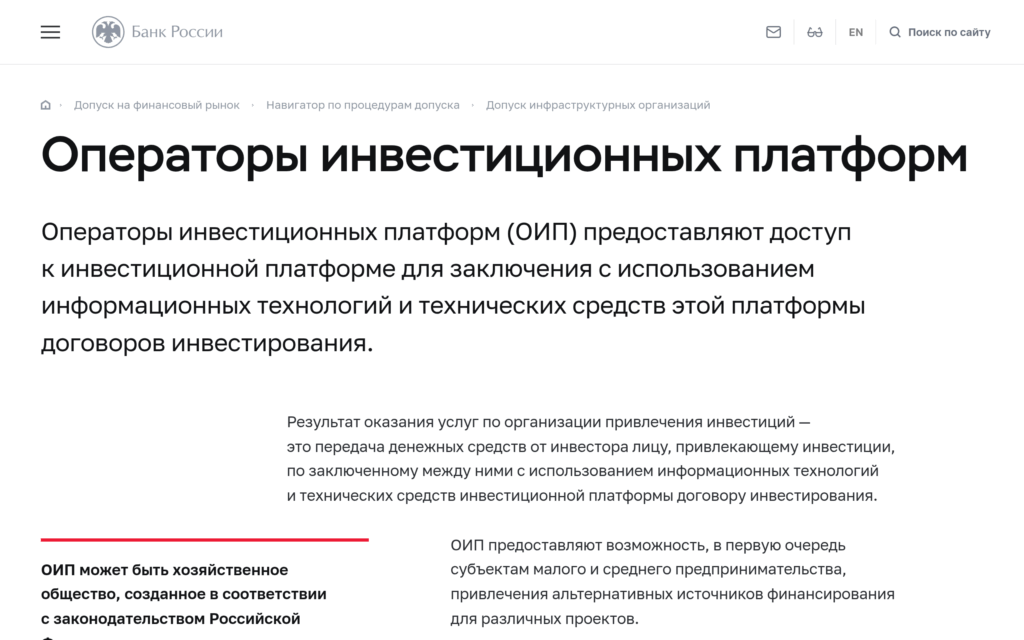Click line для различных проектов.
Viewport: 1024px width, 640px height.
[x=544, y=619]
